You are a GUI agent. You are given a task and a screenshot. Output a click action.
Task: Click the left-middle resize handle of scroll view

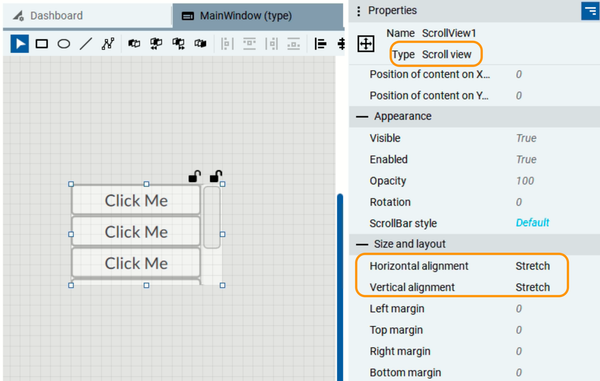tap(71, 234)
